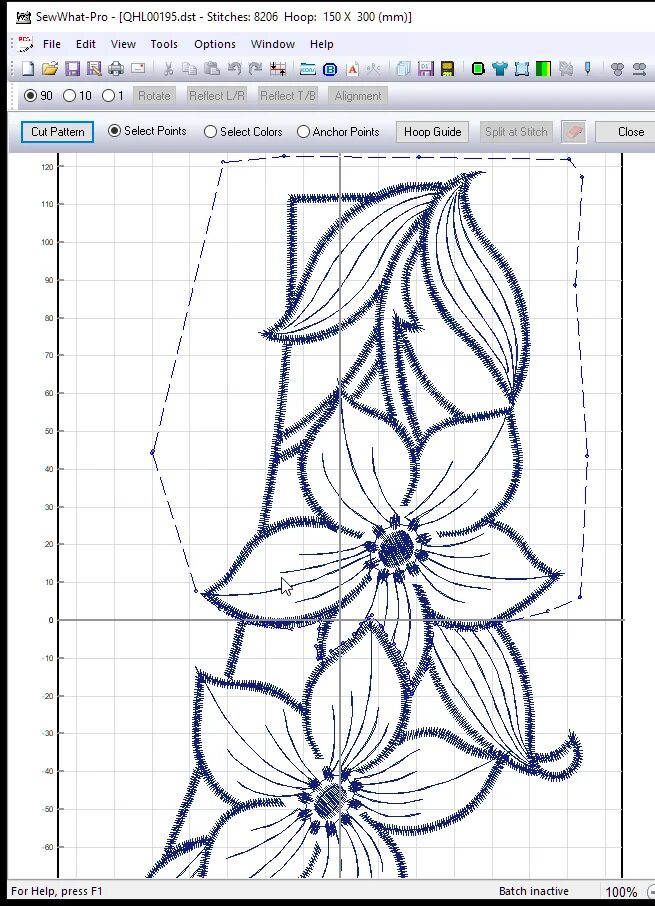Screen dimensions: 655x906
Task: Save the design with the floppy icon
Action: 72,69
